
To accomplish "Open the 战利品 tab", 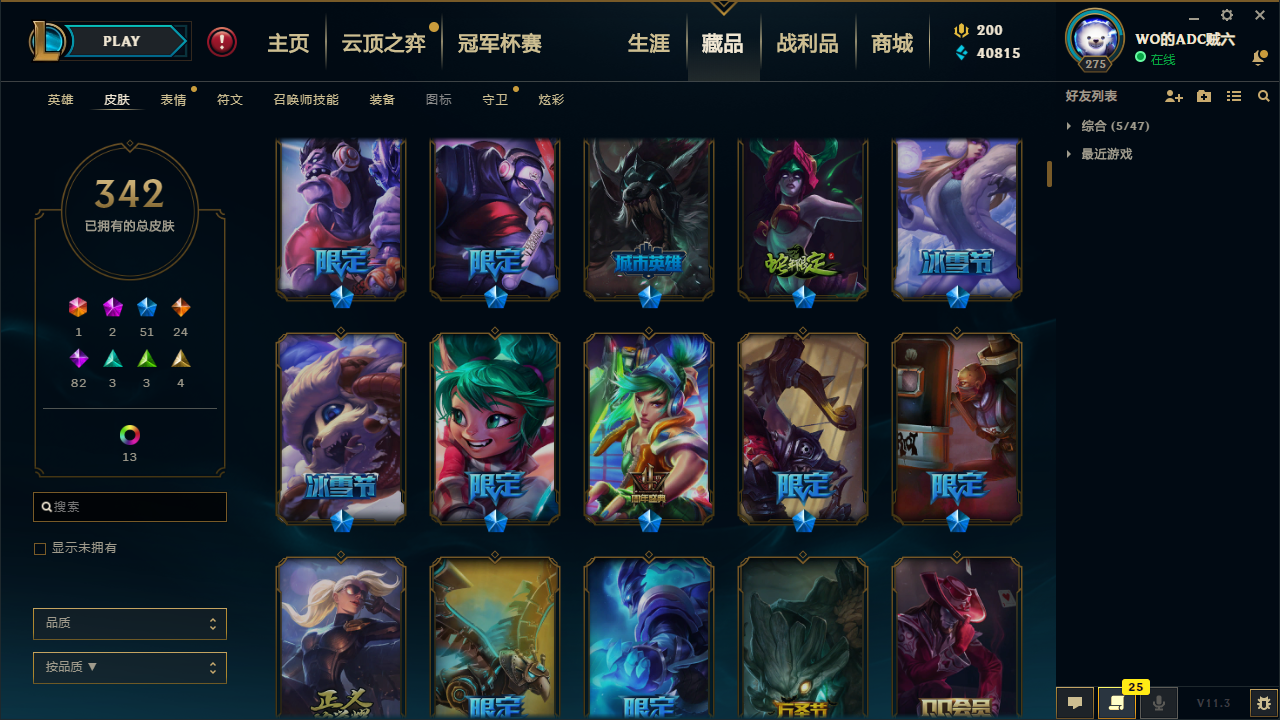I will click(x=807, y=43).
